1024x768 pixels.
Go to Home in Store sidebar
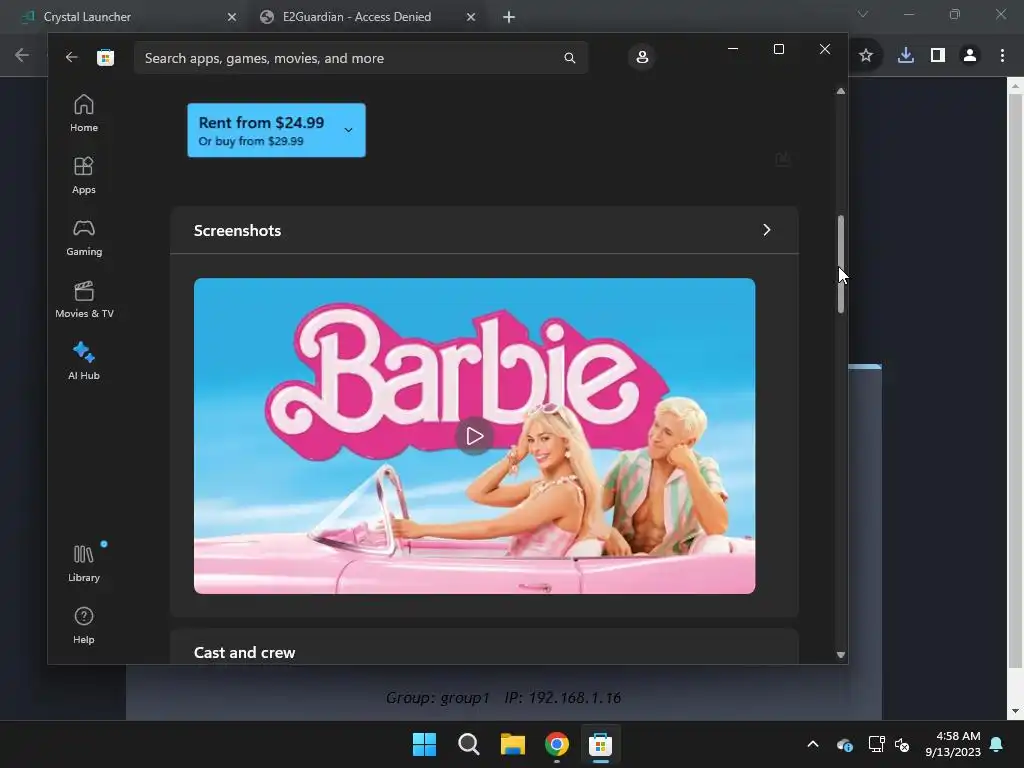coord(84,113)
